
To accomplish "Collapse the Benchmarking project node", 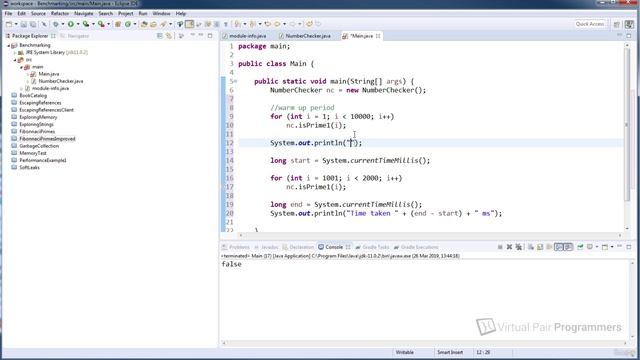I will [x=9, y=45].
